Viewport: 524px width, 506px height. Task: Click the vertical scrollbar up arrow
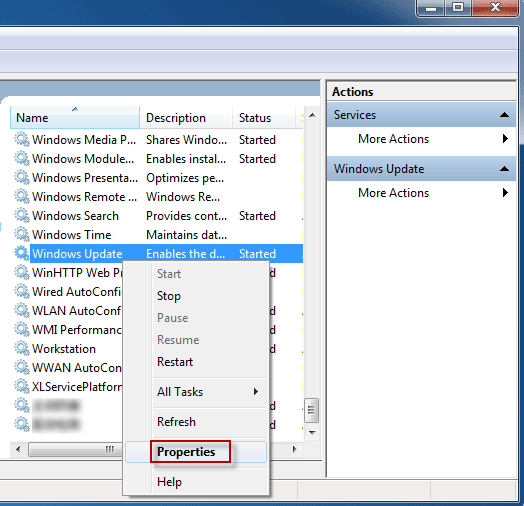coord(312,115)
